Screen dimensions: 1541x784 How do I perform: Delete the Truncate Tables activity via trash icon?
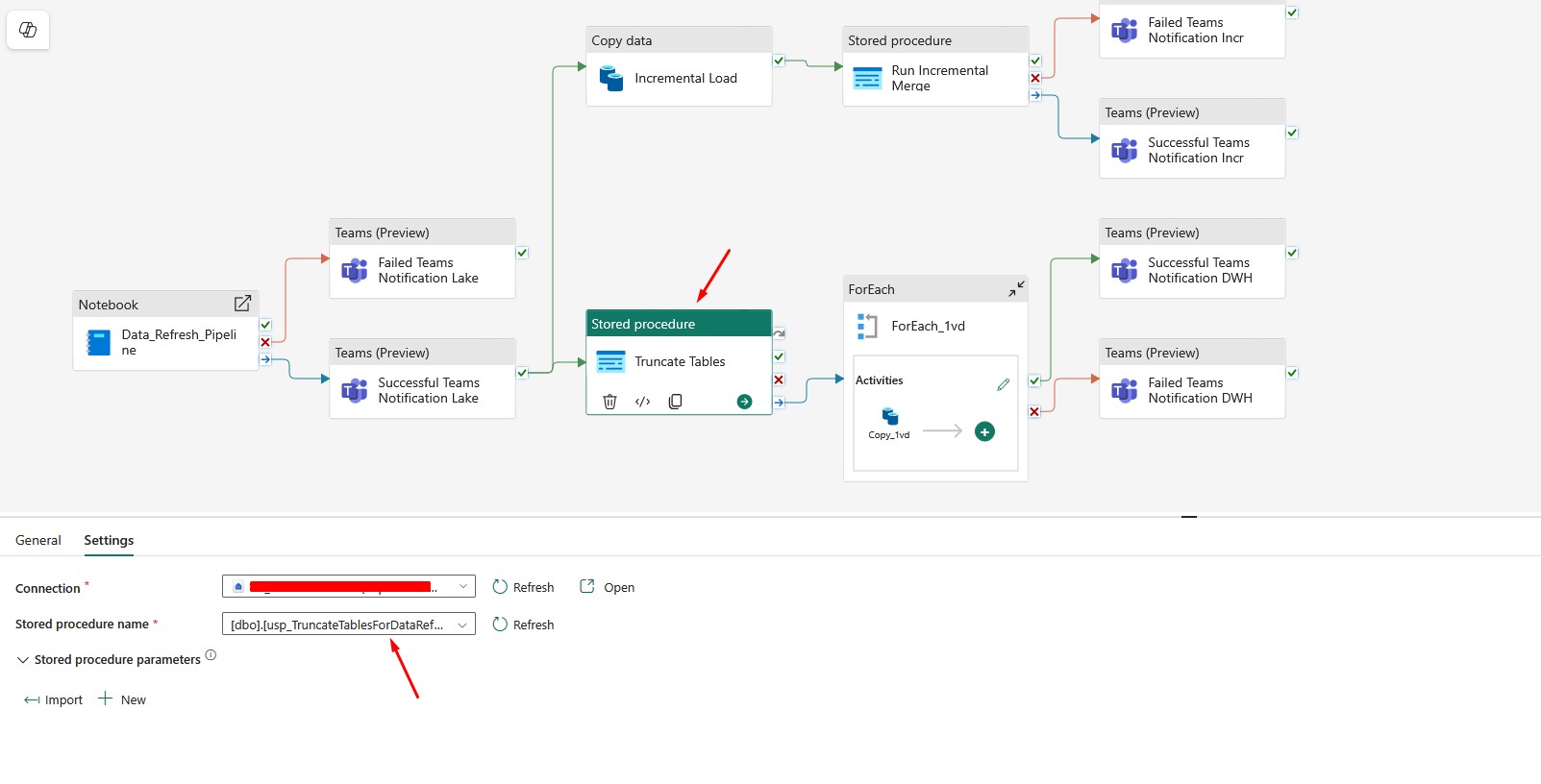coord(609,402)
